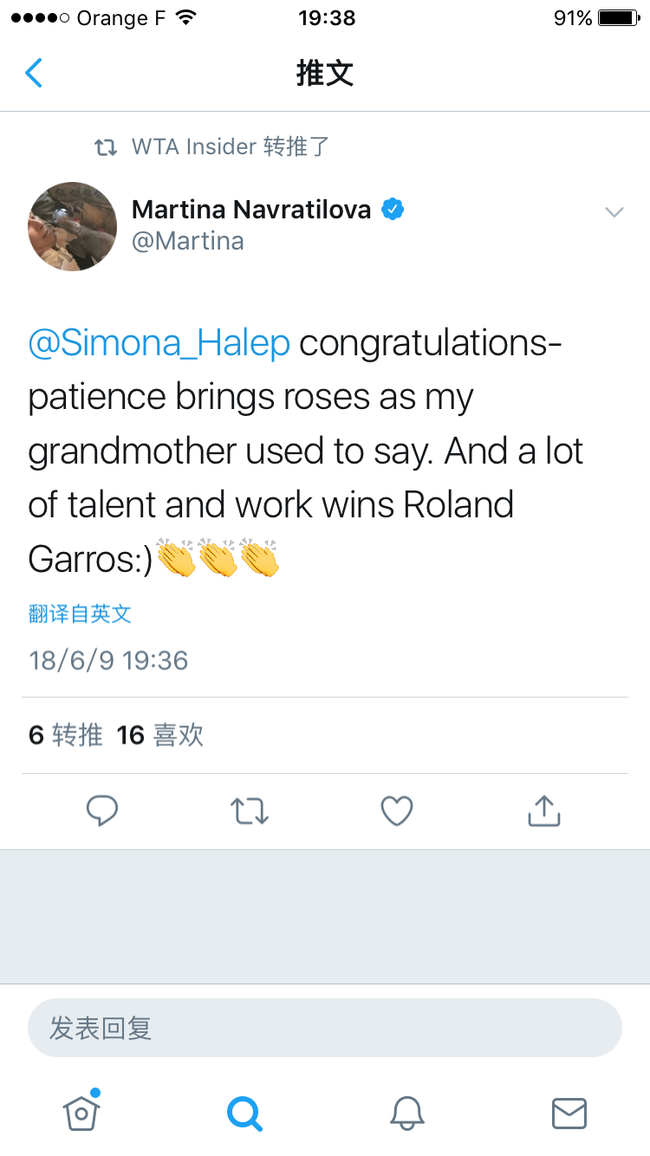Expand the tweet options chevron menu
The width and height of the screenshot is (650, 1156).
[x=614, y=212]
